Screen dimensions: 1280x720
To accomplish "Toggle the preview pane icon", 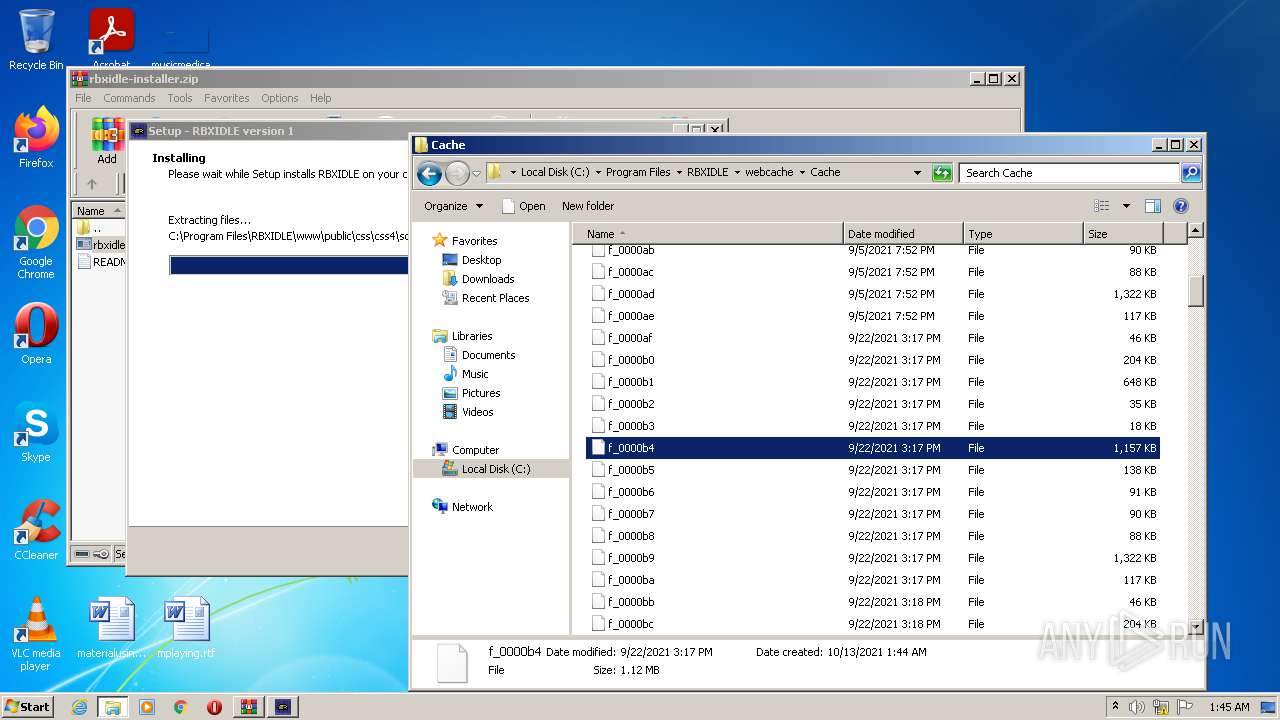I will click(1152, 206).
